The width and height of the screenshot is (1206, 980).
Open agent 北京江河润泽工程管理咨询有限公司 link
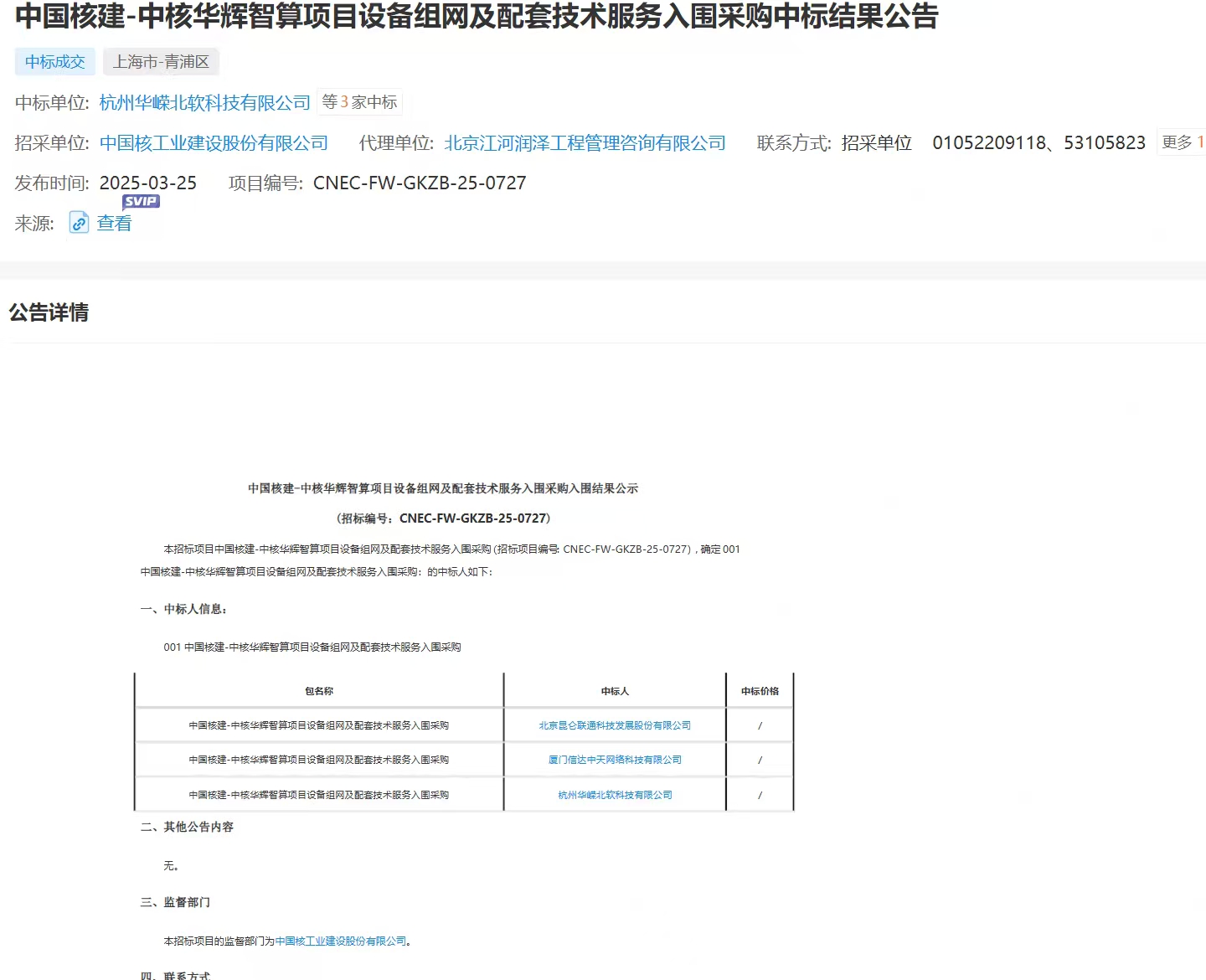pyautogui.click(x=585, y=143)
